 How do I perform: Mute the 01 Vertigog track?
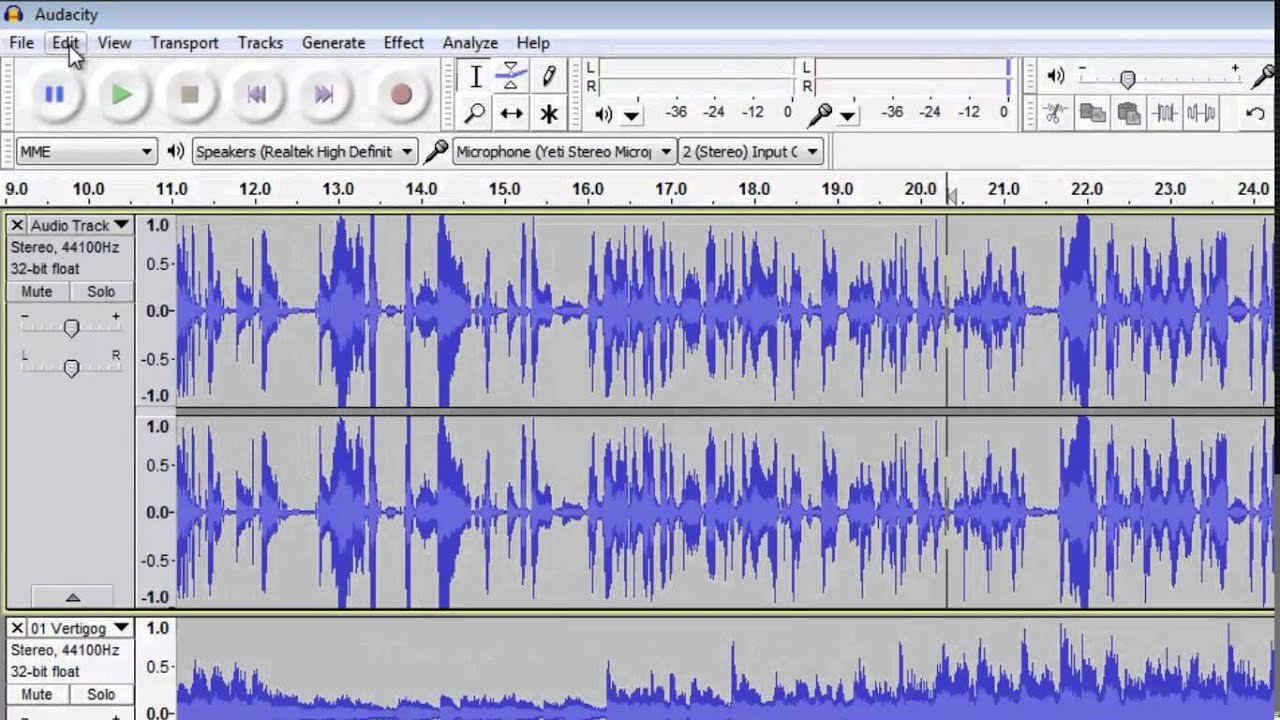37,695
